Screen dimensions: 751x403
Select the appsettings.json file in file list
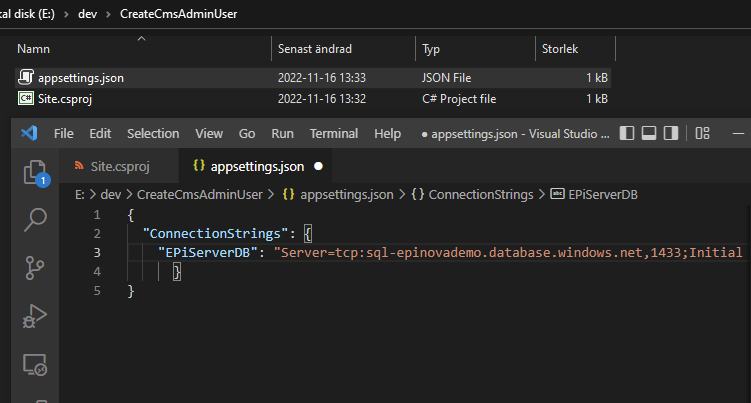[x=81, y=78]
